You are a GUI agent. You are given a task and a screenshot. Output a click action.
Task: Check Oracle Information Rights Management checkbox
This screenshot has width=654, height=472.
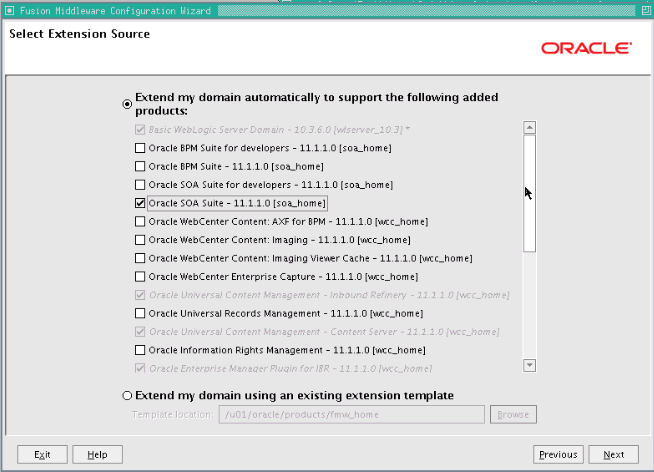click(140, 350)
